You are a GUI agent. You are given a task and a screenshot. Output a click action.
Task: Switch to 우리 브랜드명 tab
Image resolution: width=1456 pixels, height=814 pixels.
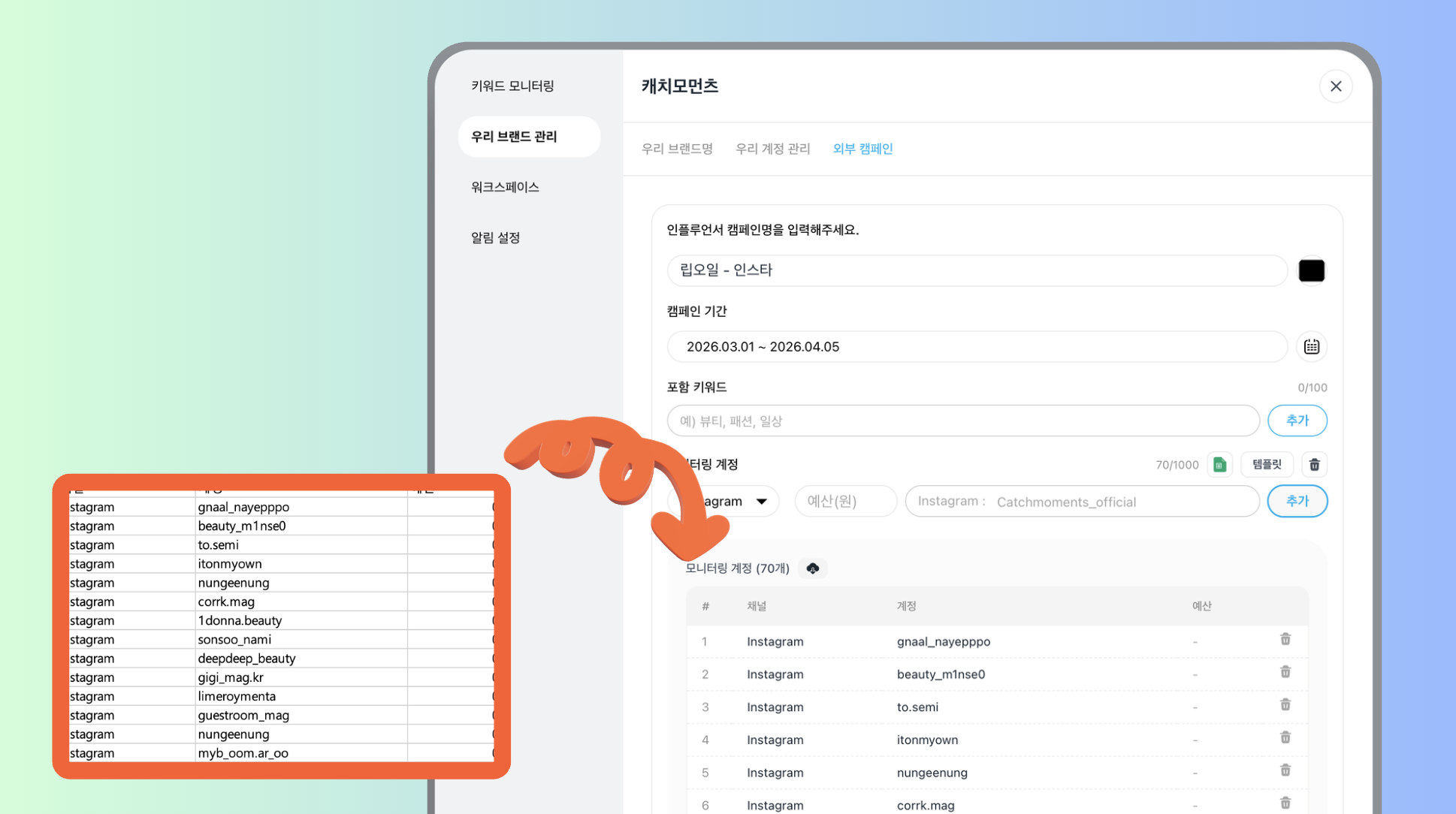coord(676,149)
